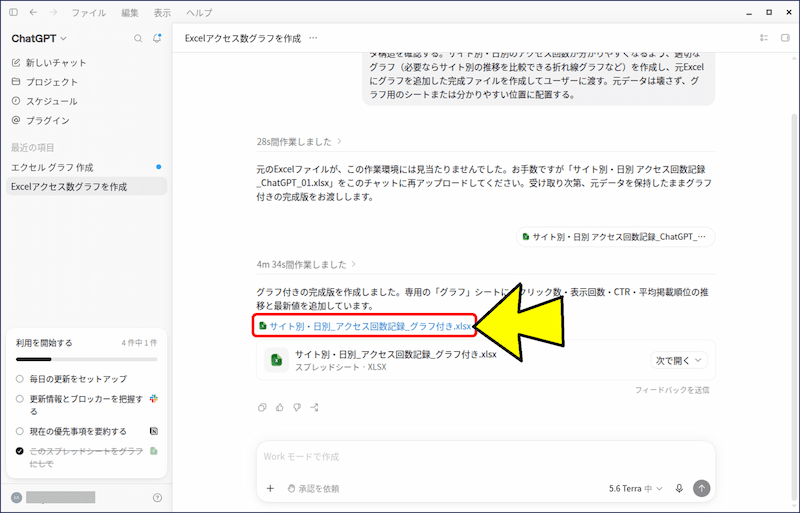Click the 最近の項目 heading
Image resolution: width=800 pixels, height=513 pixels.
pos(33,148)
